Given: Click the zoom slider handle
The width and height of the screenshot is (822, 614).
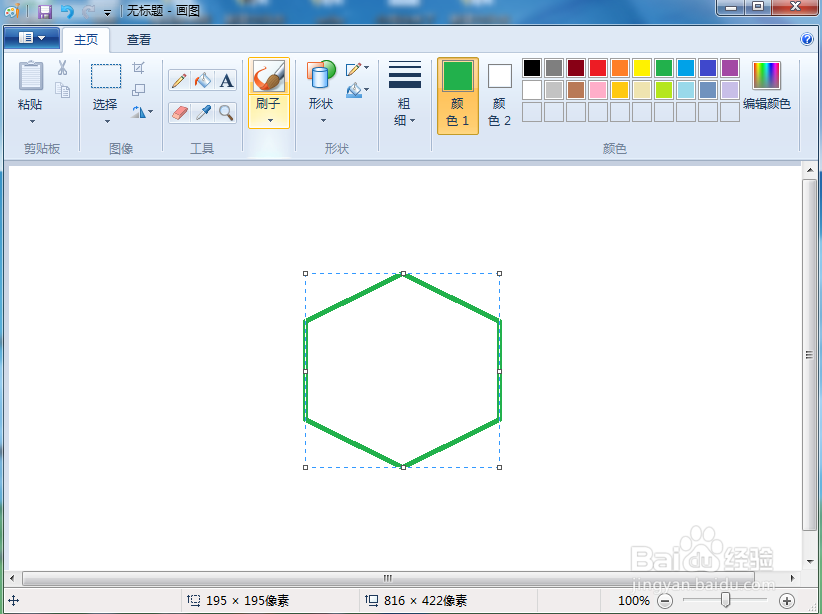Looking at the screenshot, I should 726,600.
